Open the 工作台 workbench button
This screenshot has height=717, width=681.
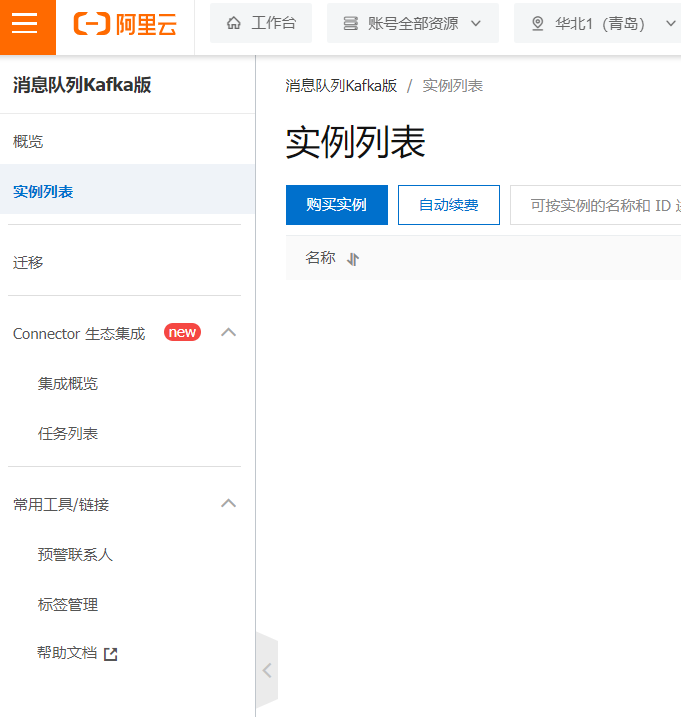(x=261, y=23)
